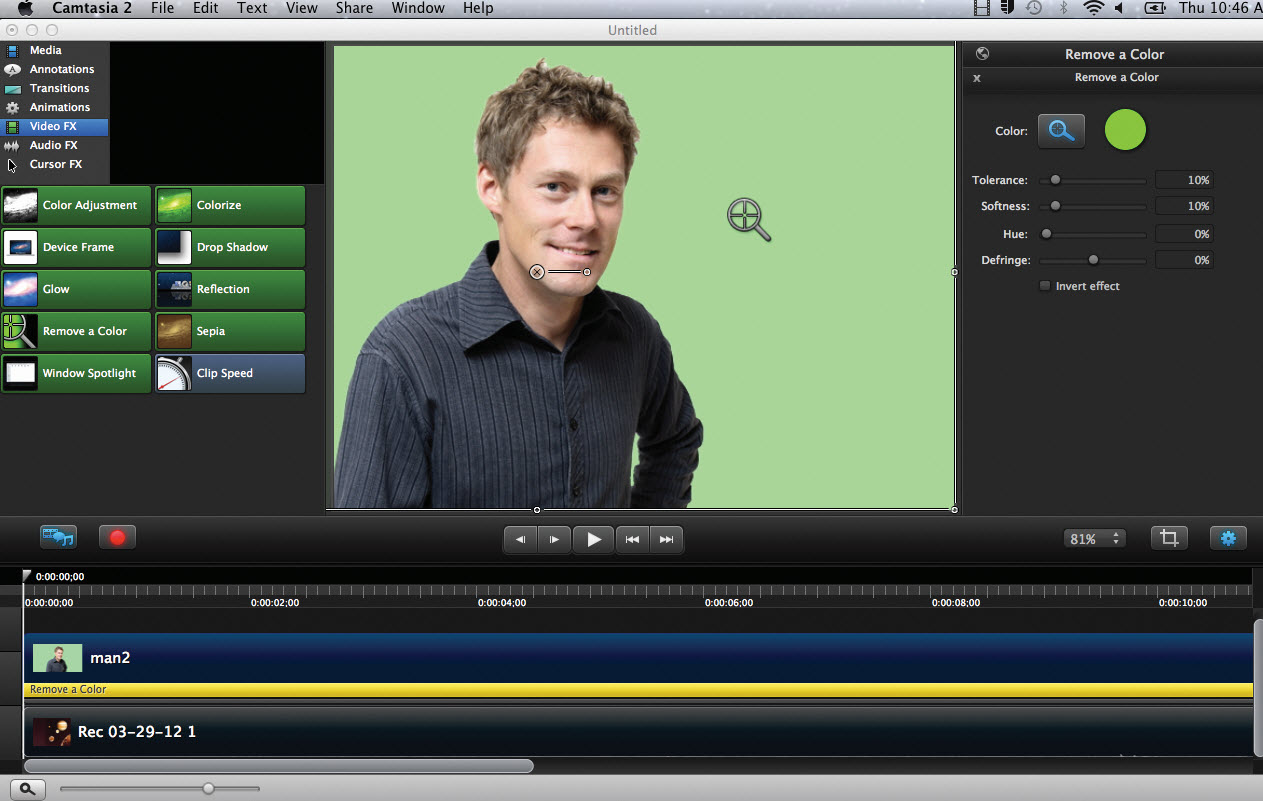Toggle the media library button
This screenshot has height=801, width=1263.
[58, 538]
